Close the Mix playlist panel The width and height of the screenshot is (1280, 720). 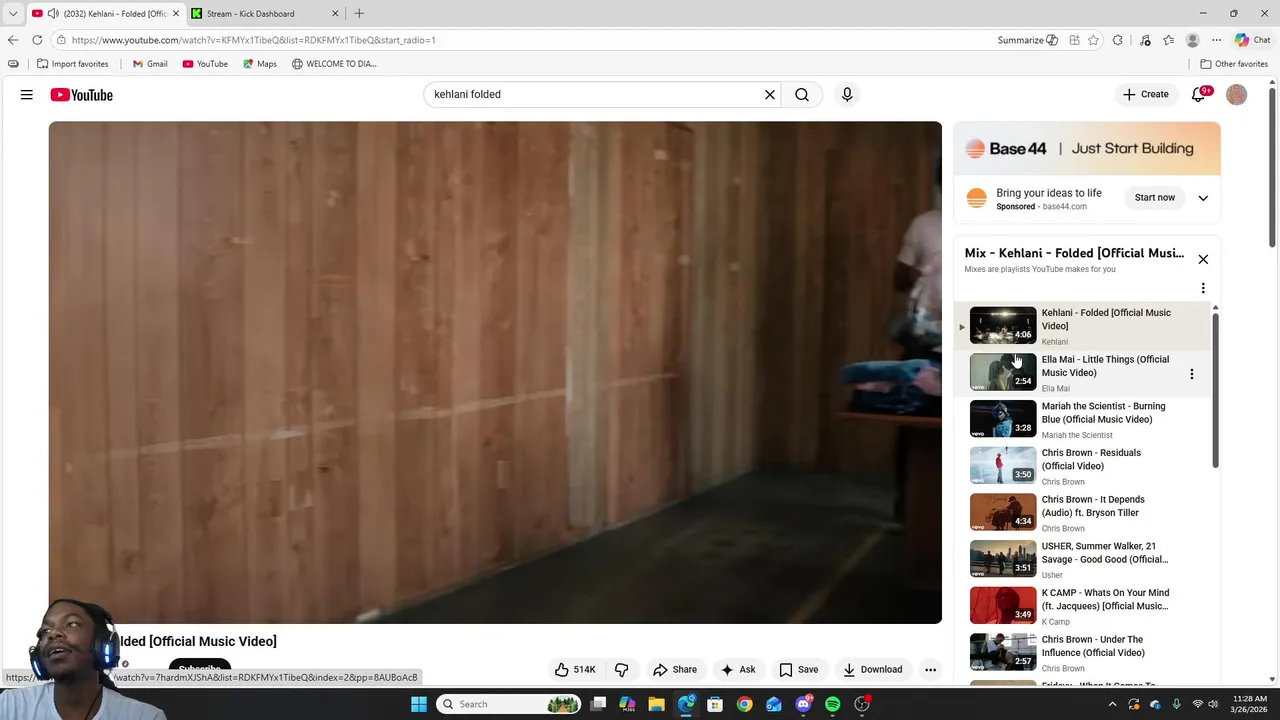coord(1203,260)
